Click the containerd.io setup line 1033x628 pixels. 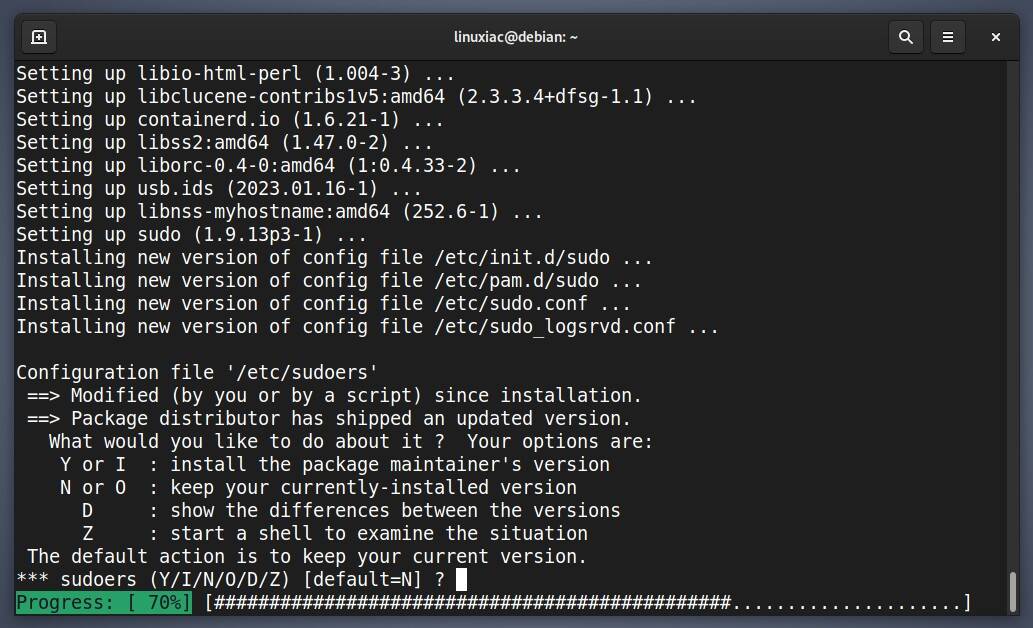pyautogui.click(x=230, y=120)
